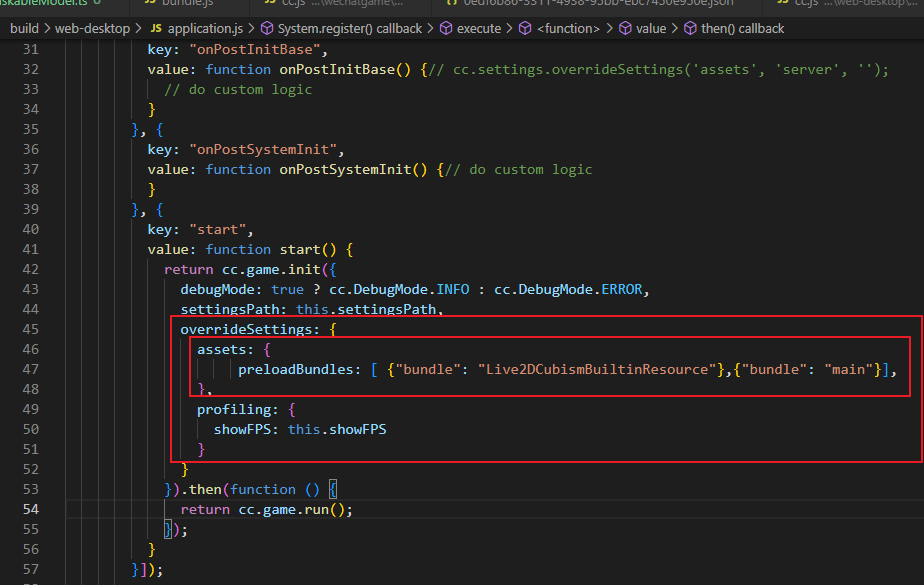Select line number 54 in gutter
Image resolution: width=924 pixels, height=585 pixels.
pyautogui.click(x=31, y=509)
